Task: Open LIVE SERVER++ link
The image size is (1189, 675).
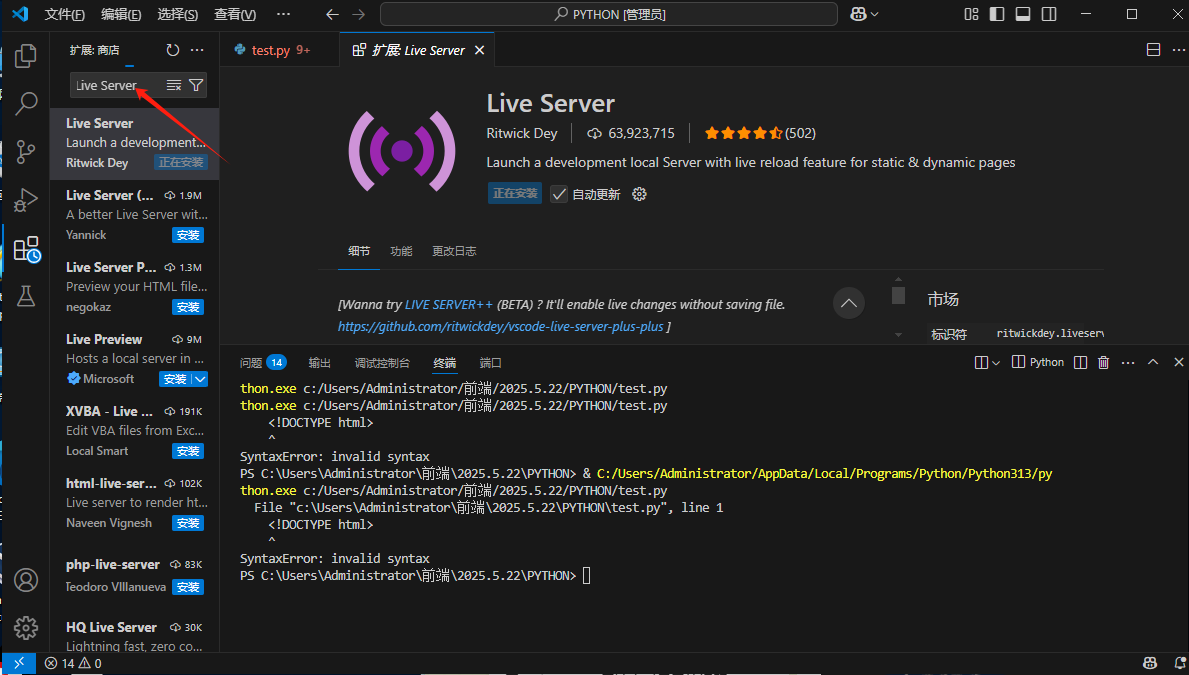Action: click(x=449, y=304)
